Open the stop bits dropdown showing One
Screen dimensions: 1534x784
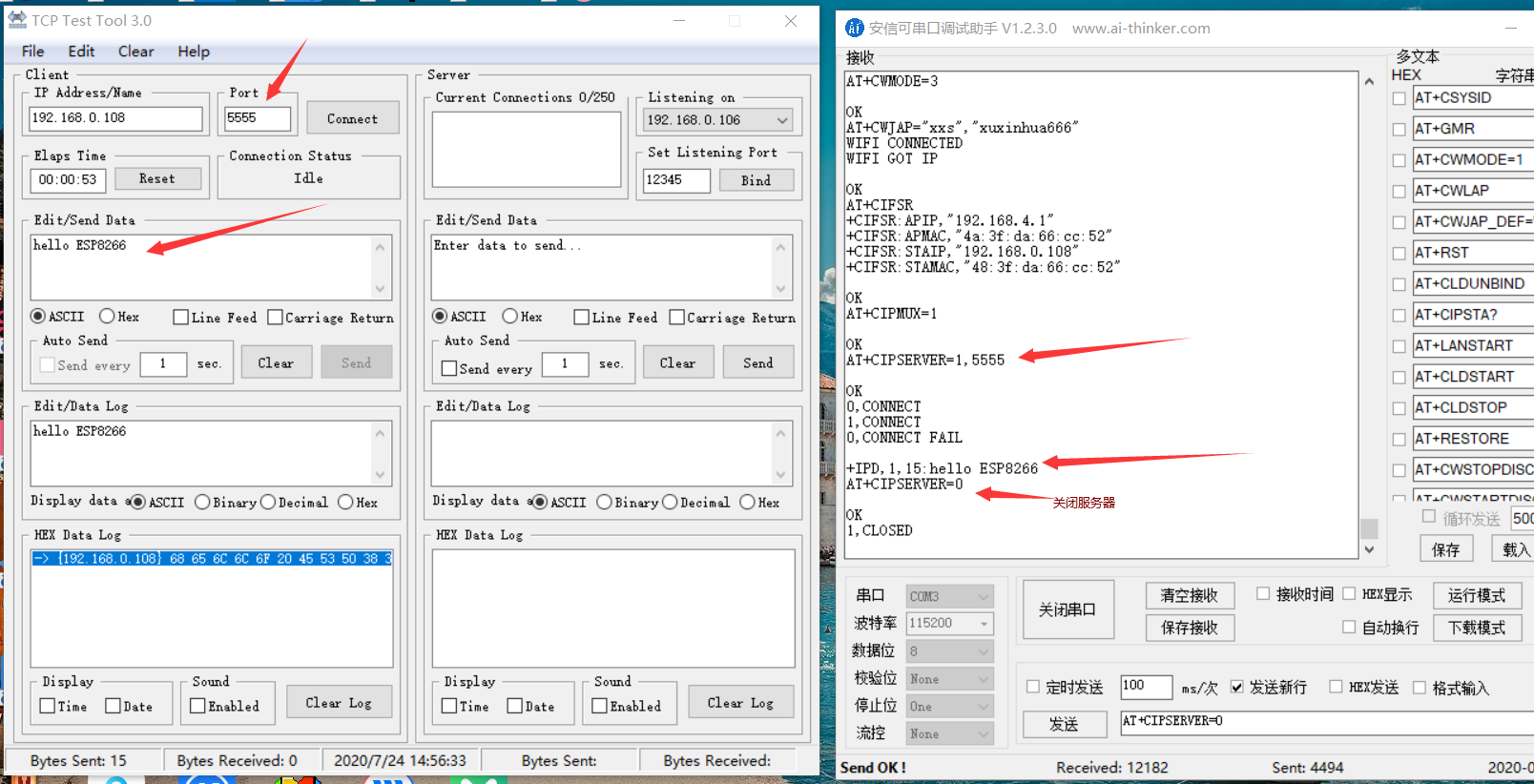click(949, 707)
